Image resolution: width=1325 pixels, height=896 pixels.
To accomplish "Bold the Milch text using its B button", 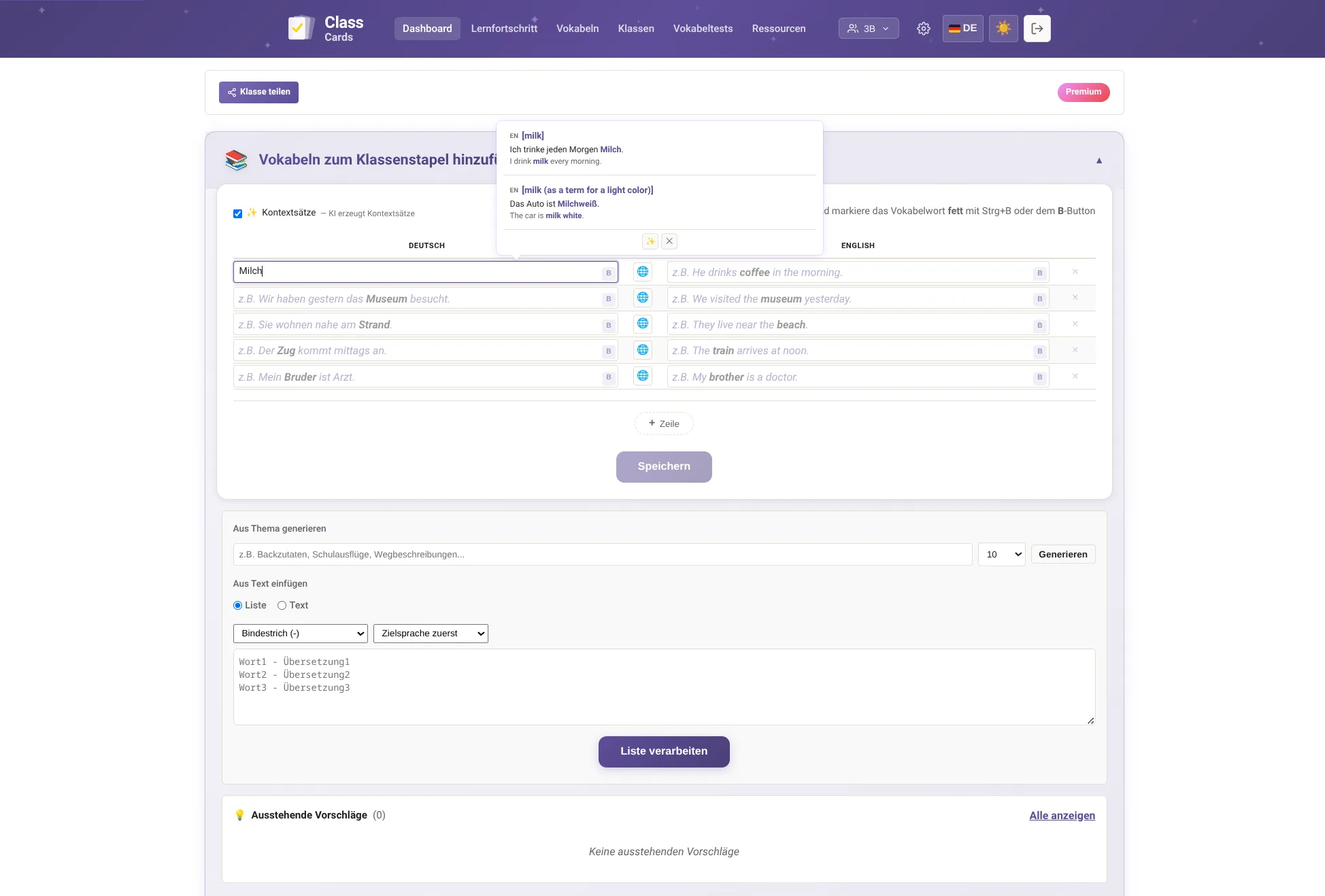I will click(607, 273).
